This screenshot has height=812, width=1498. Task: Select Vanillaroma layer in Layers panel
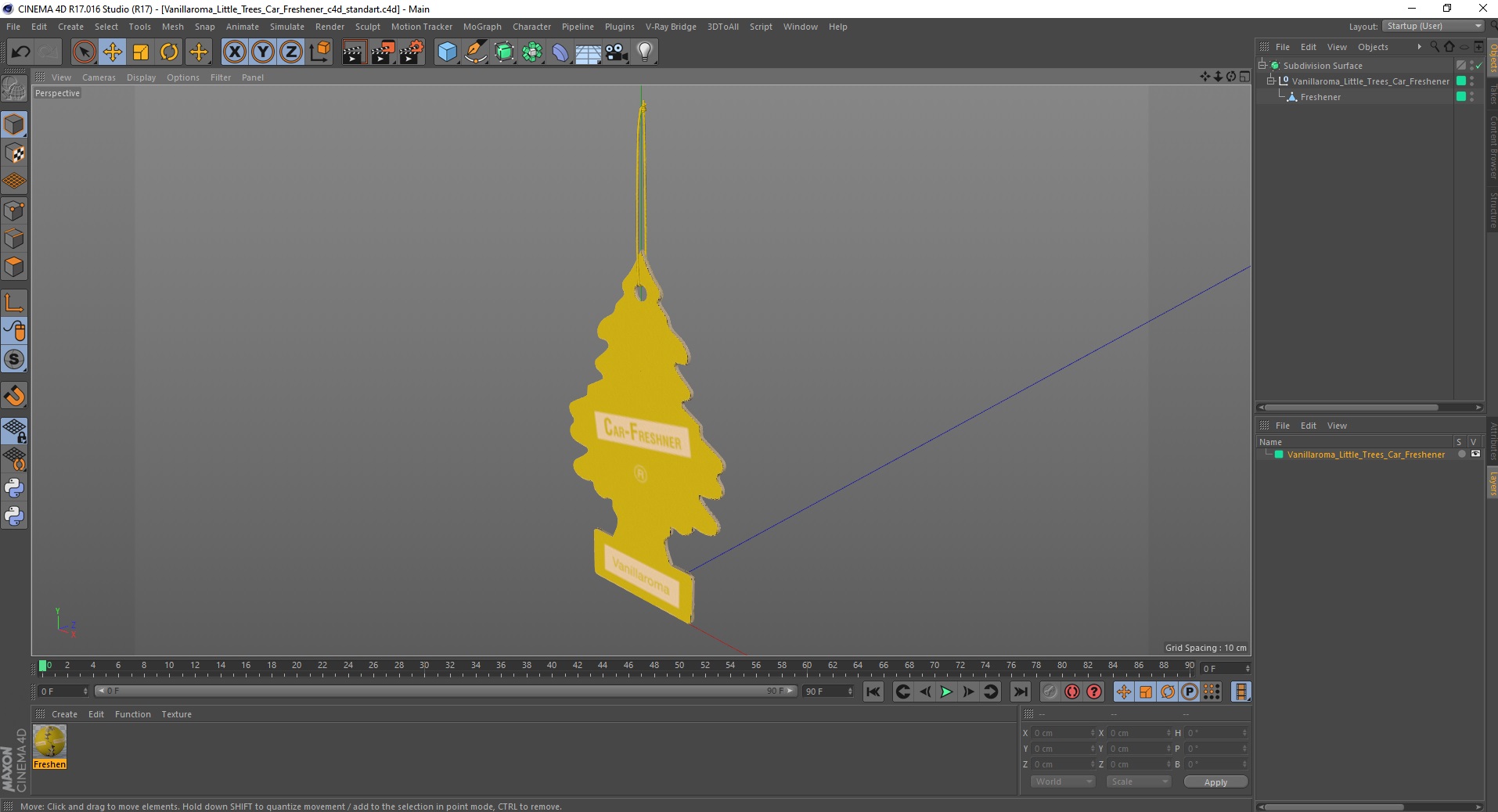(x=1366, y=455)
